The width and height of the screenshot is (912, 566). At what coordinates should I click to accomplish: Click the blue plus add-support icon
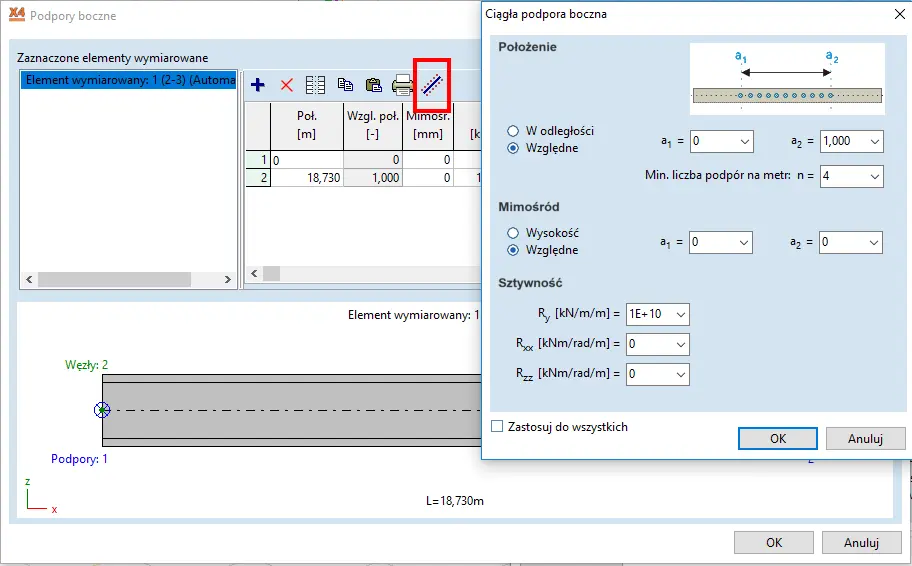pyautogui.click(x=257, y=85)
